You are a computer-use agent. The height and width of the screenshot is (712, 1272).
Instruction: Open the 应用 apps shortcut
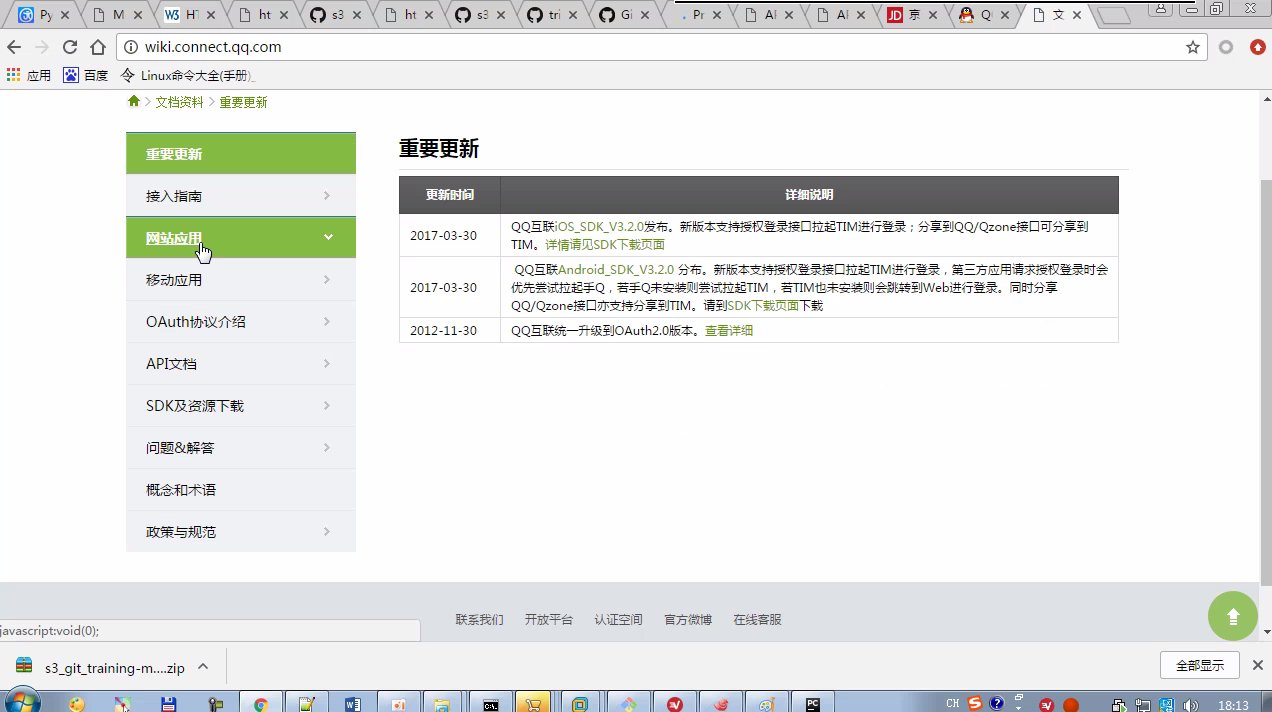[29, 75]
